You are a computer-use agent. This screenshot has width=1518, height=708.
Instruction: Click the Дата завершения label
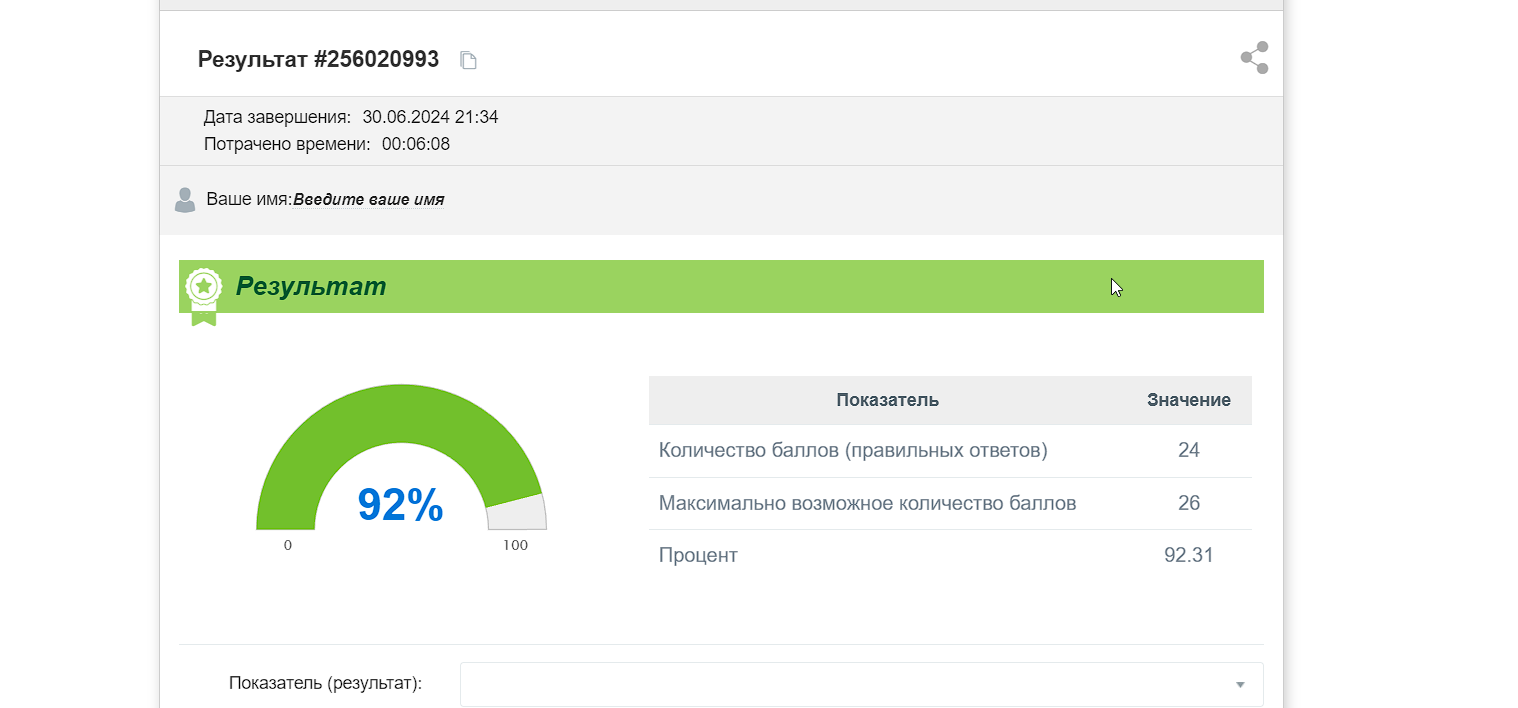[x=277, y=117]
